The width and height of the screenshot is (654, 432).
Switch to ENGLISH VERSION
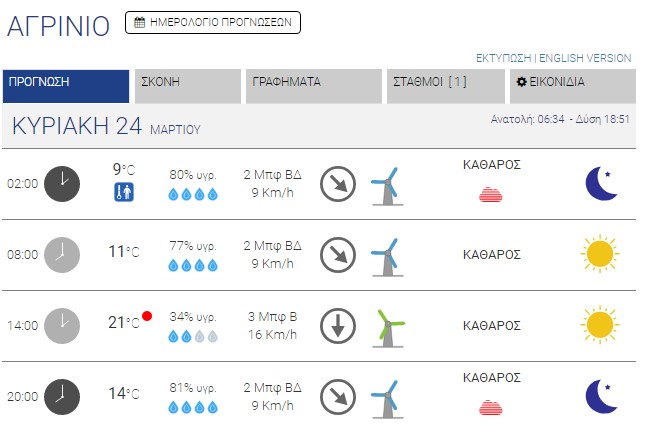[x=586, y=58]
